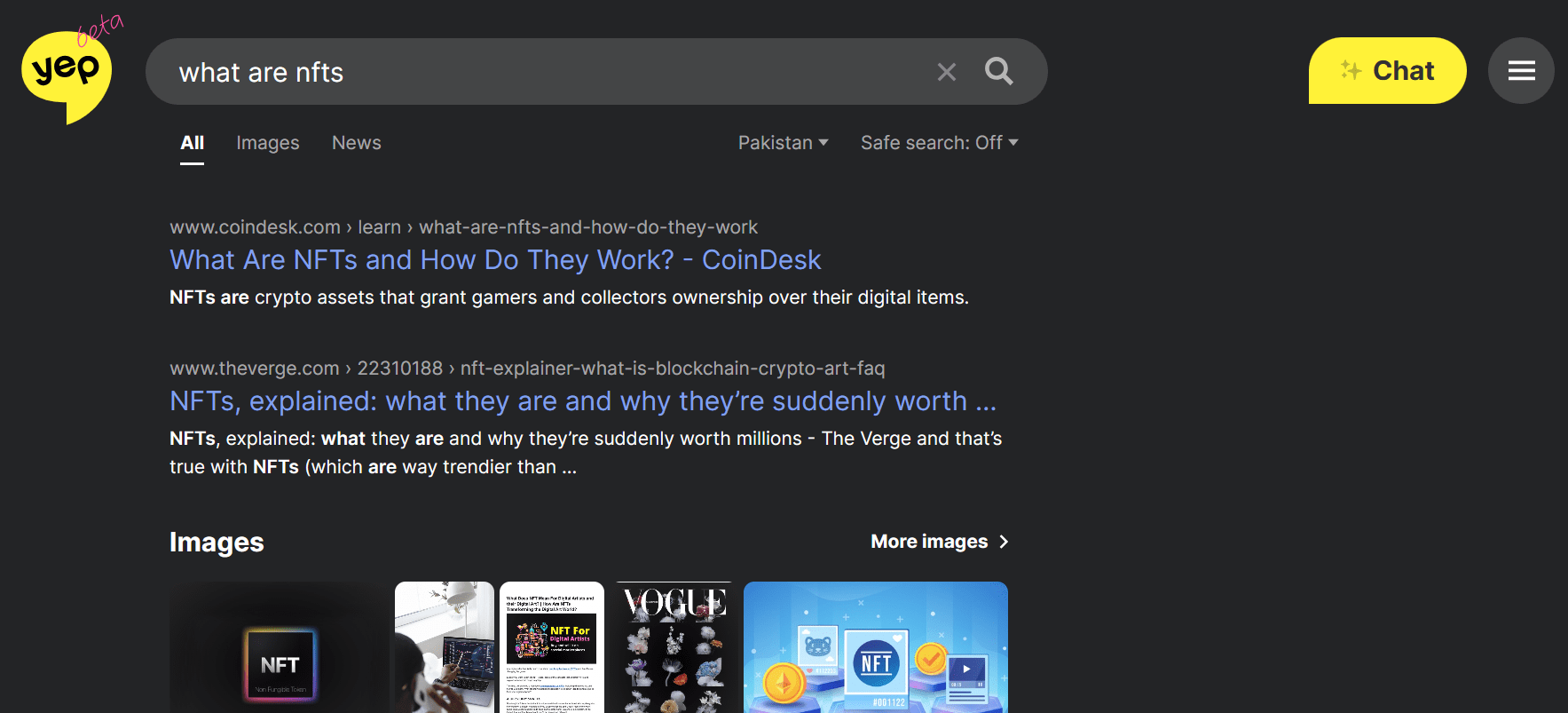This screenshot has height=713, width=1568.
Task: Click the Yep beta logo
Action: (x=67, y=73)
